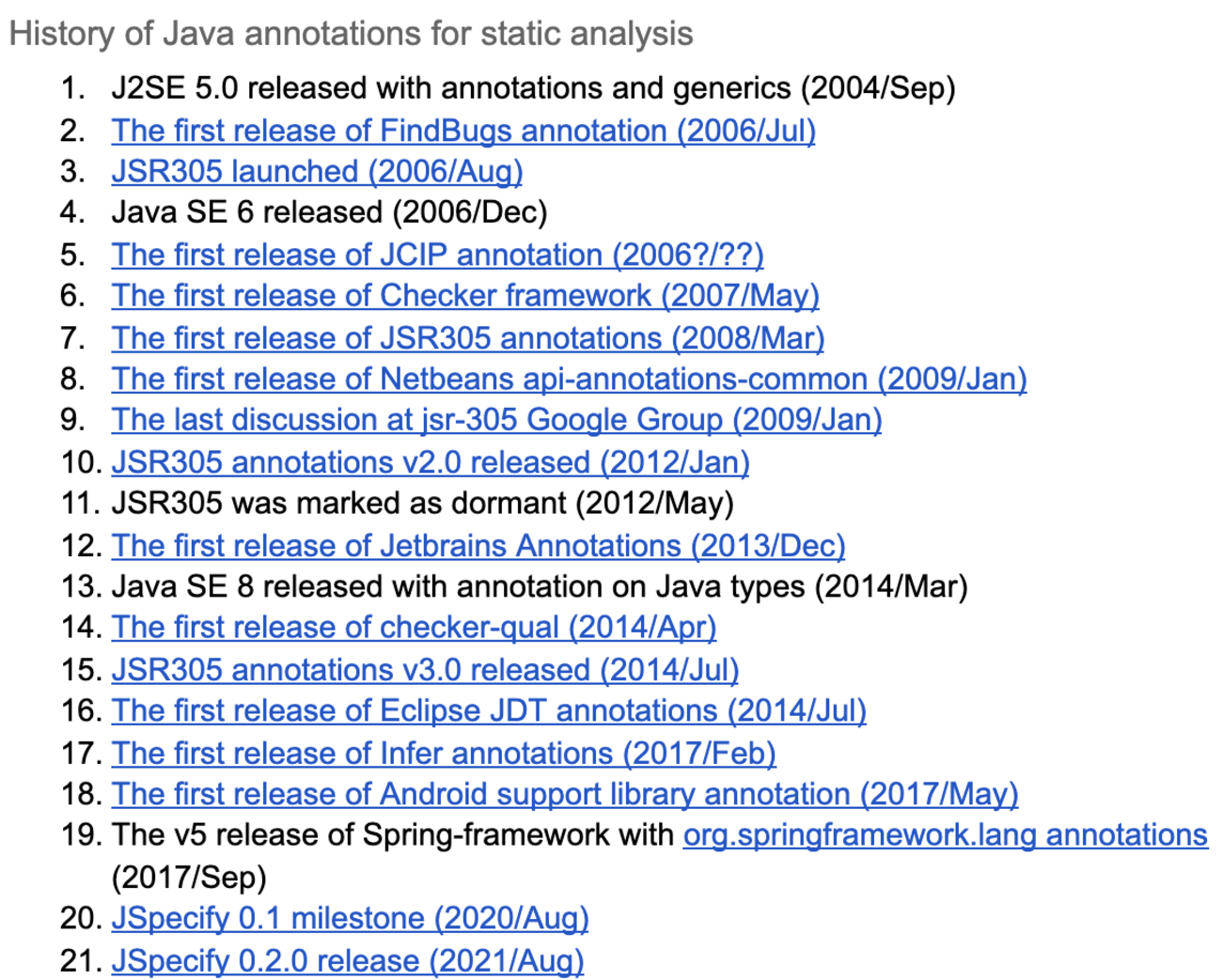This screenshot has width=1222, height=980.
Task: Click the org.springframework.lang annotations link
Action: point(945,835)
